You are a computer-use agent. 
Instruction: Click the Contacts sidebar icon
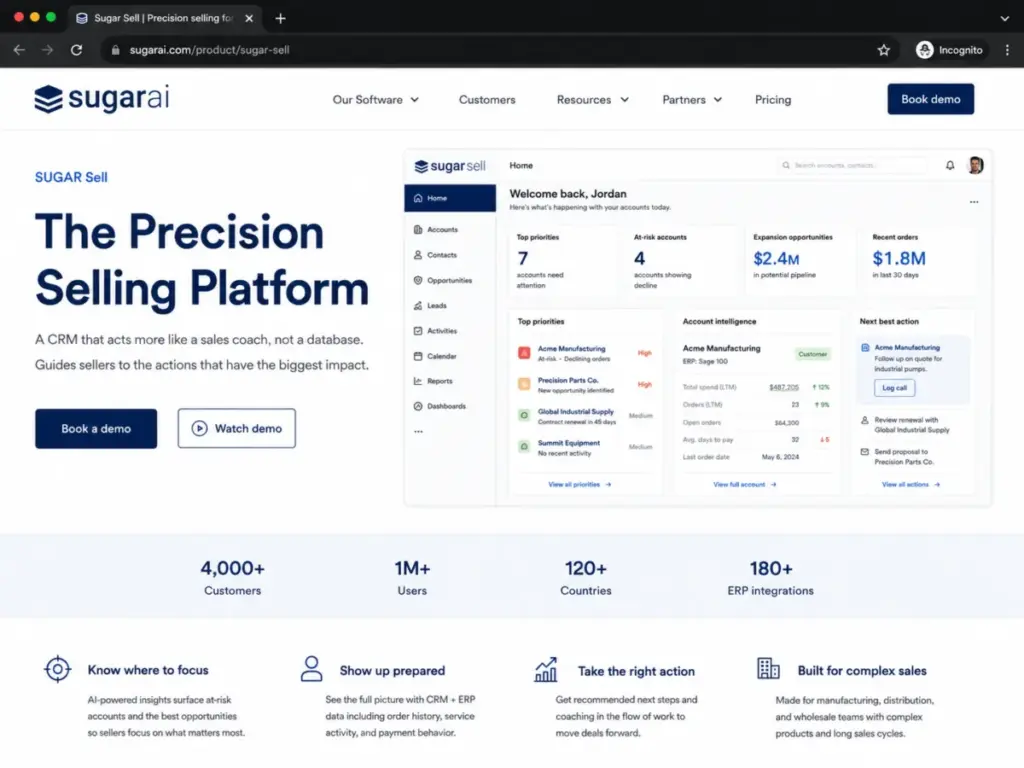point(418,255)
